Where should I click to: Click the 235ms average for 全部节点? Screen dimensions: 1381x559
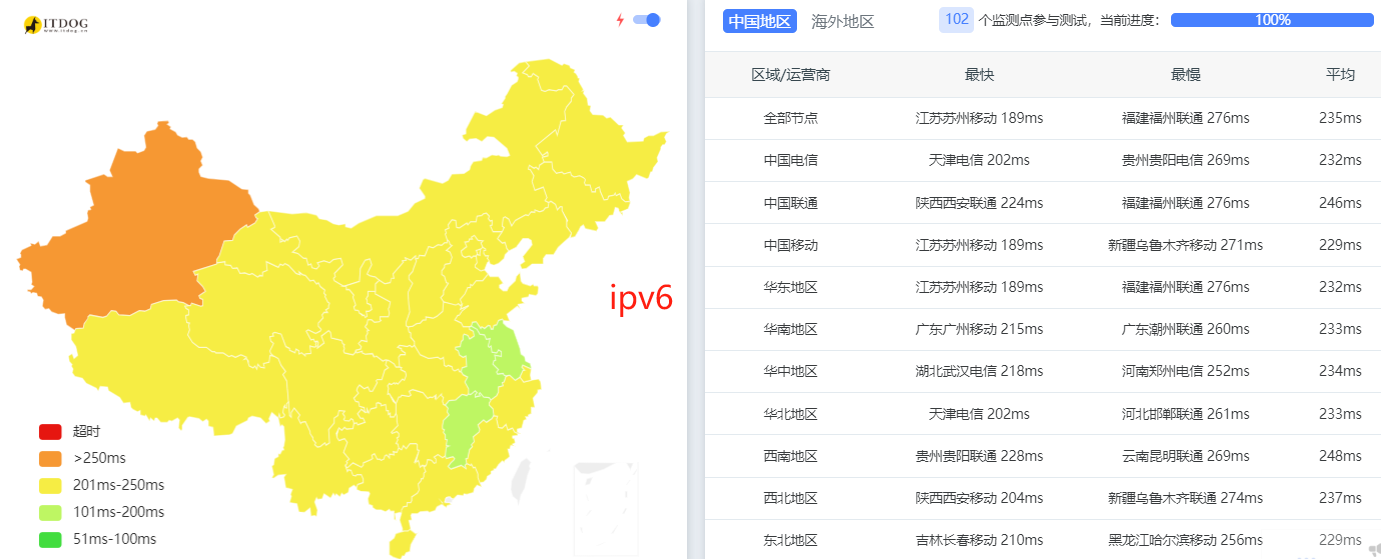click(x=1340, y=118)
